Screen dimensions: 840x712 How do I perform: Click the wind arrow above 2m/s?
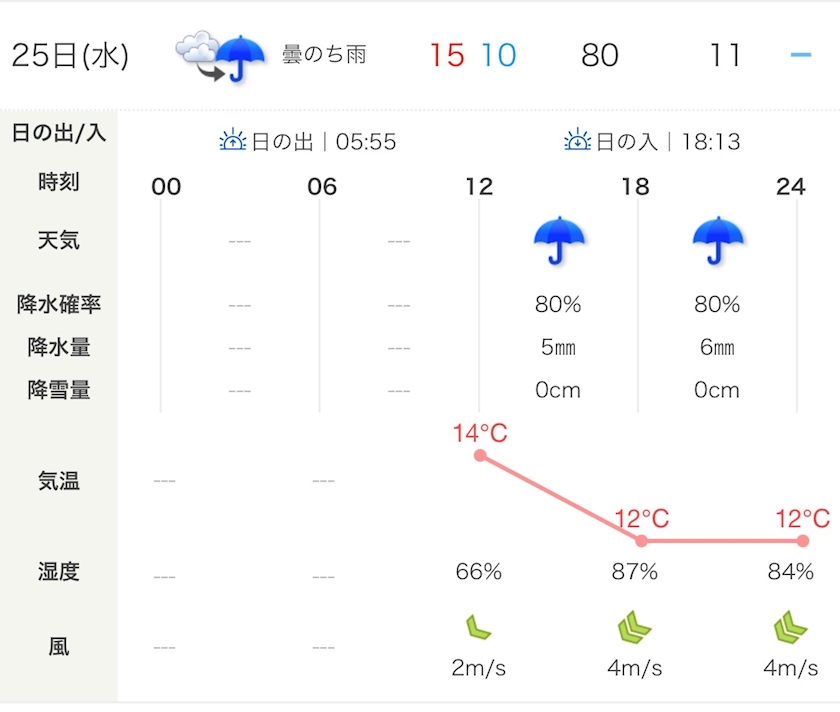pyautogui.click(x=478, y=628)
